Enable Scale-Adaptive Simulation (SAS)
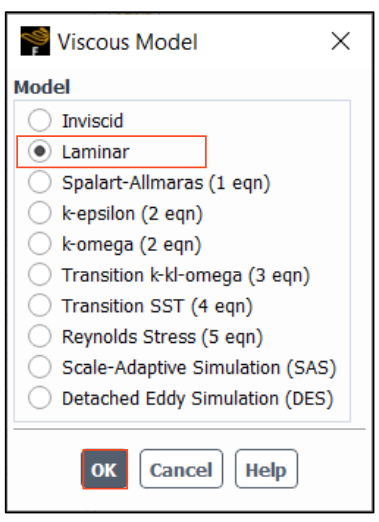Screen dimensions: 379x522 (x=40, y=367)
